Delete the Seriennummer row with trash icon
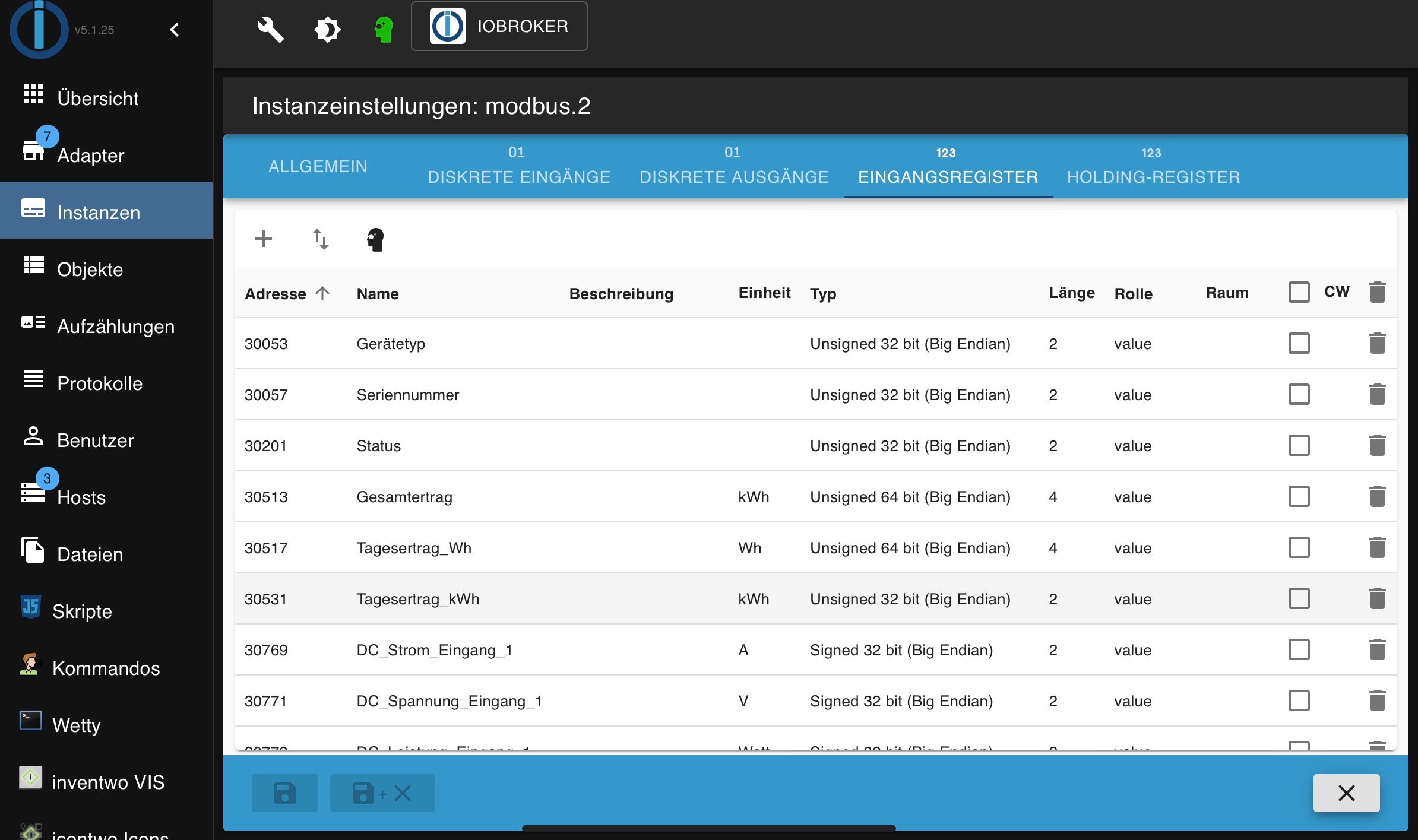This screenshot has height=840, width=1418. point(1377,394)
